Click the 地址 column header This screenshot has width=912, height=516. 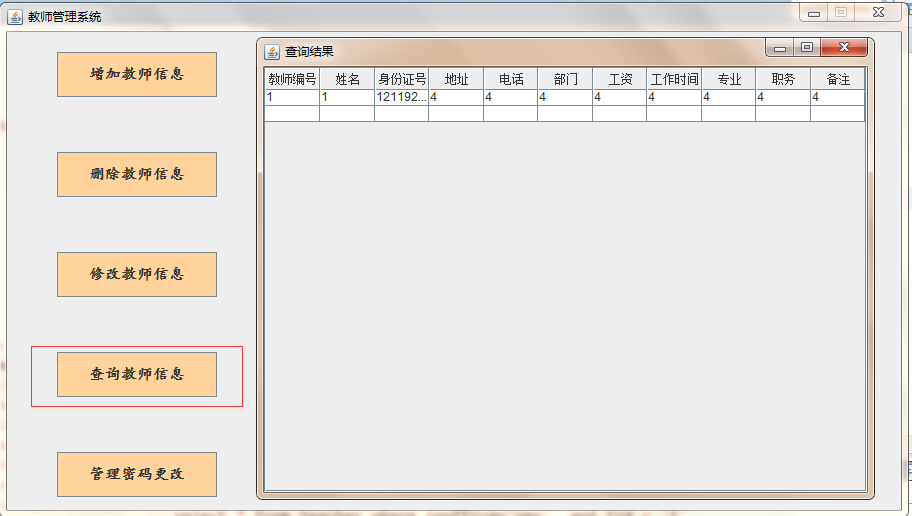[x=456, y=79]
